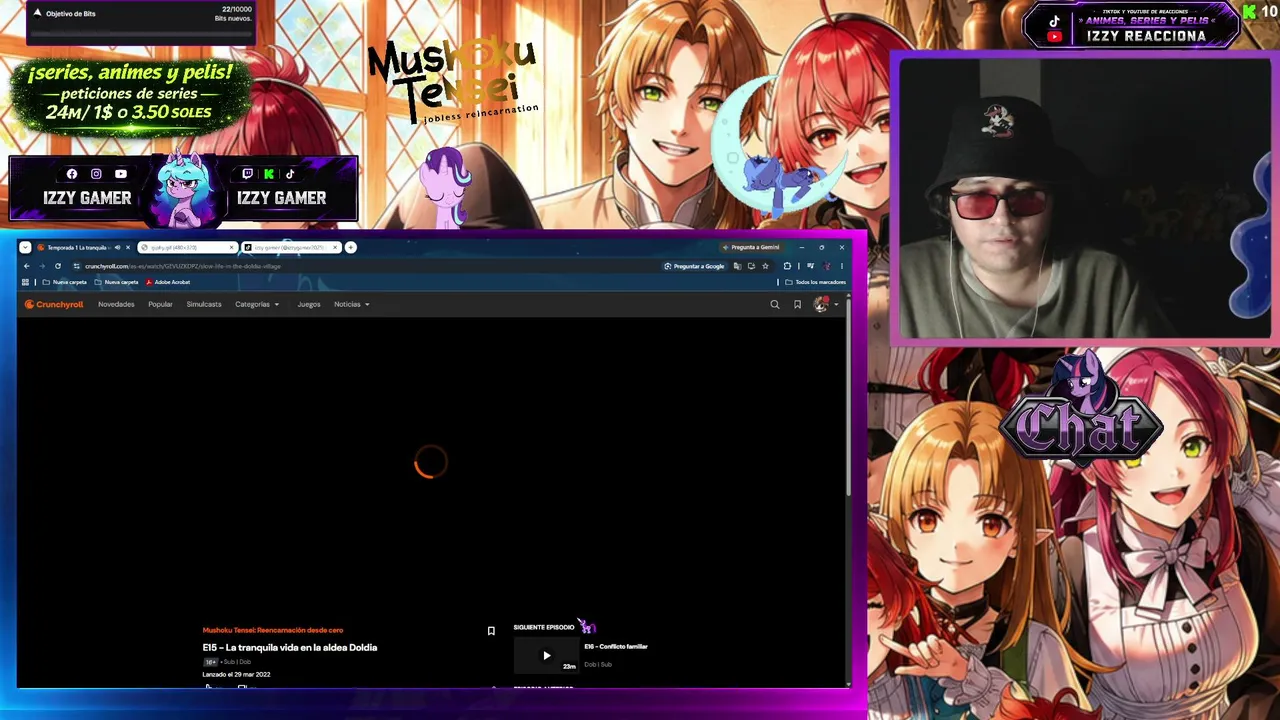Image resolution: width=1280 pixels, height=720 pixels.
Task: View site information icon in address bar
Action: 77,266
